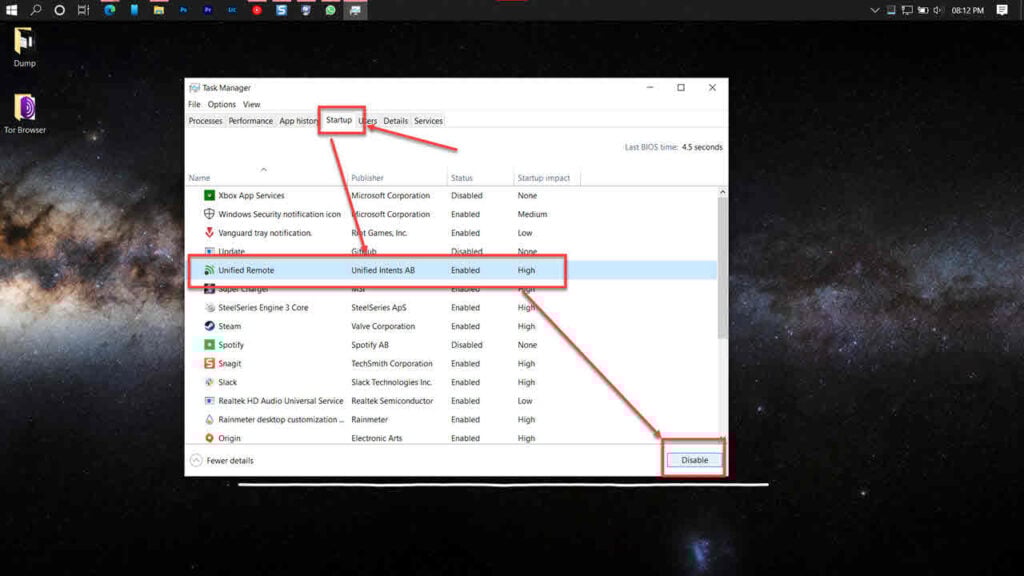Screen dimensions: 1024x576
Task: Click the scroll-up arrow of startup list
Action: tap(722, 192)
